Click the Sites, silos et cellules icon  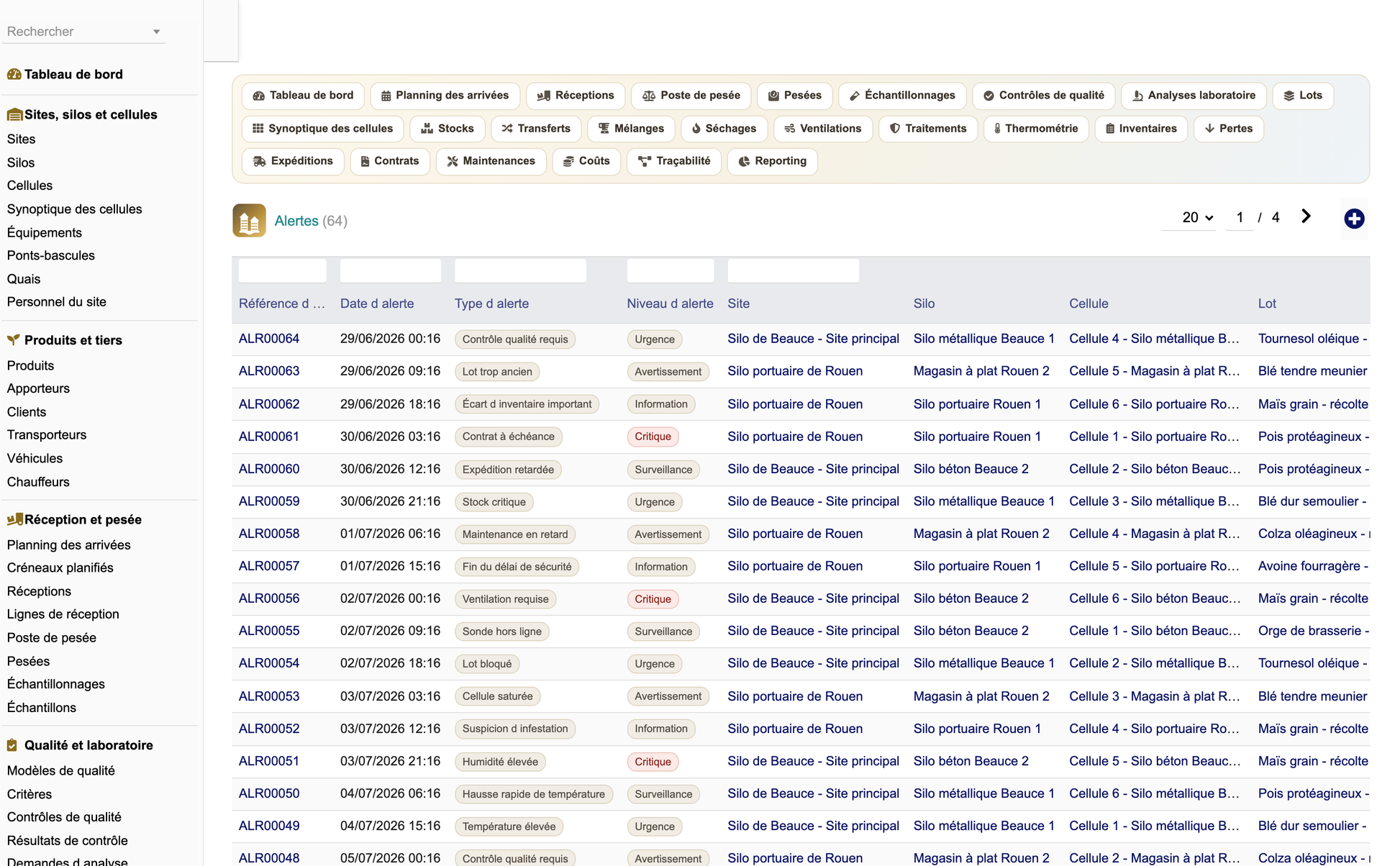point(14,114)
